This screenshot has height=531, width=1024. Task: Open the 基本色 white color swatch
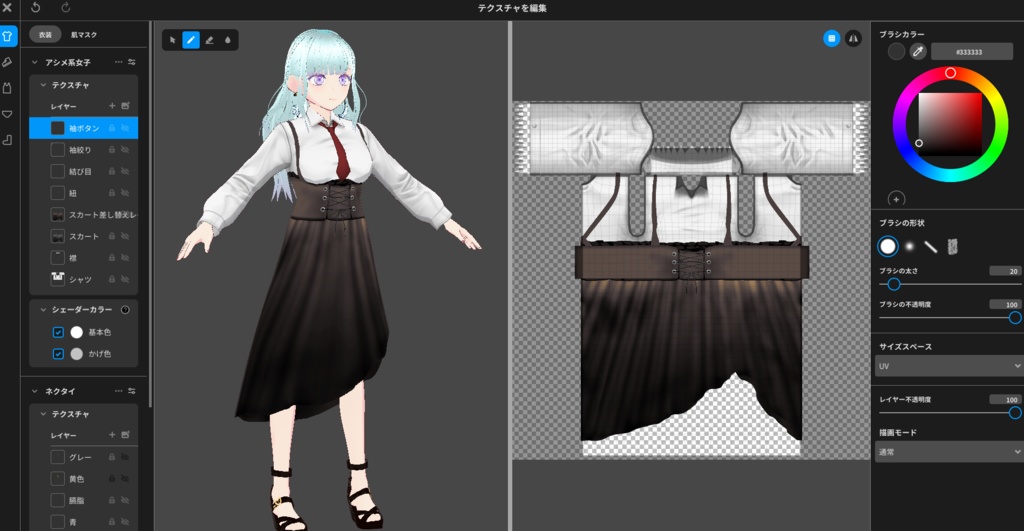tap(76, 332)
